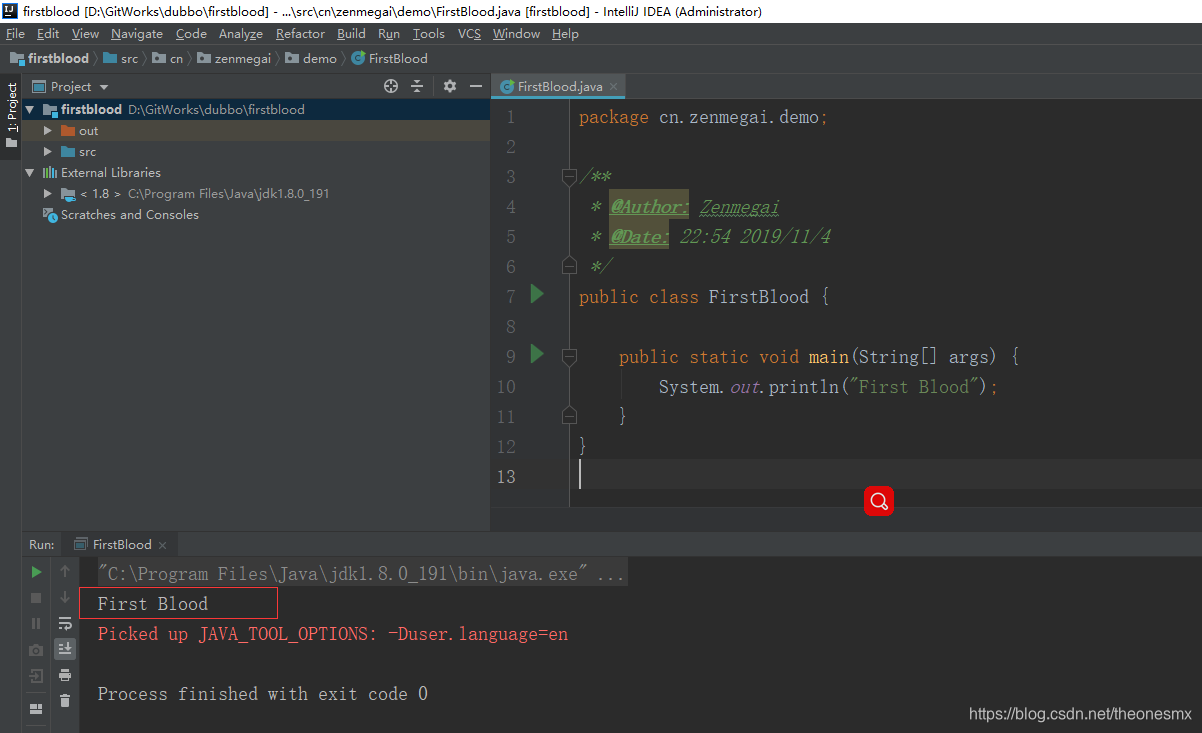Collapse the firstblood project root node

pyautogui.click(x=30, y=110)
